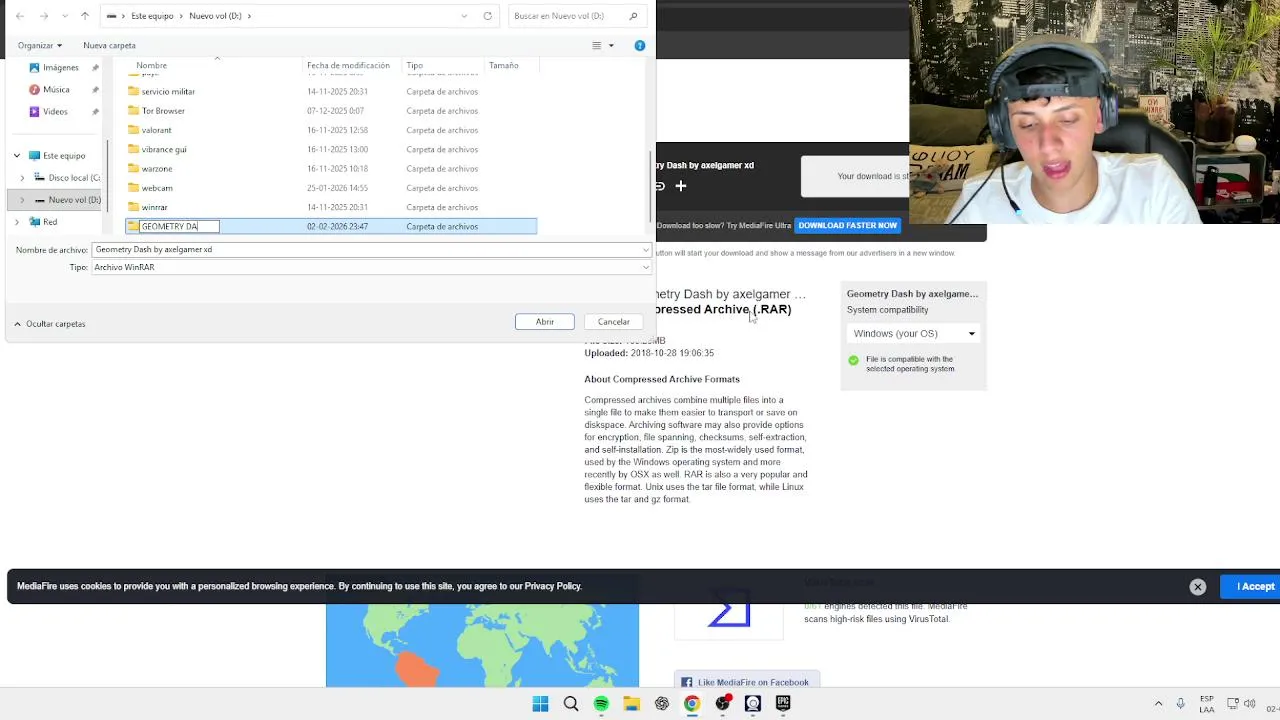Switch to Chrome in the taskbar
The image size is (1280, 720).
click(x=692, y=704)
